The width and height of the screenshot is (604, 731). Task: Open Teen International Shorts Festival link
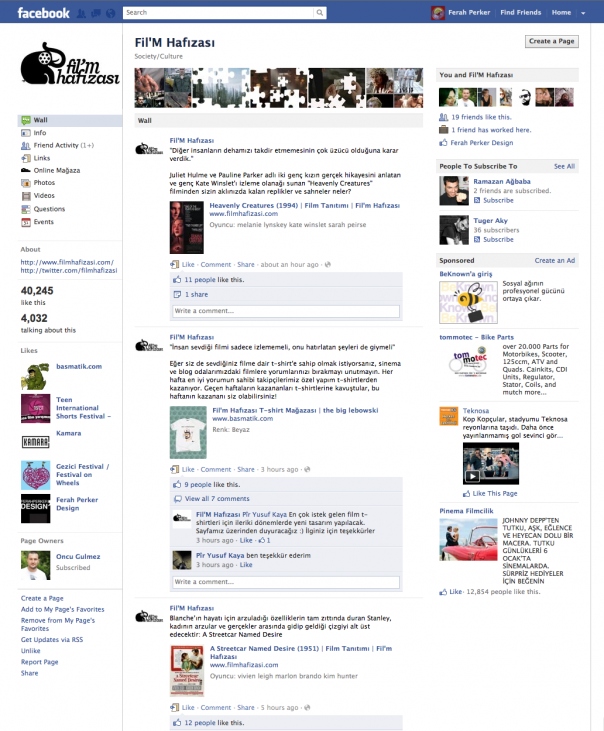(x=83, y=408)
